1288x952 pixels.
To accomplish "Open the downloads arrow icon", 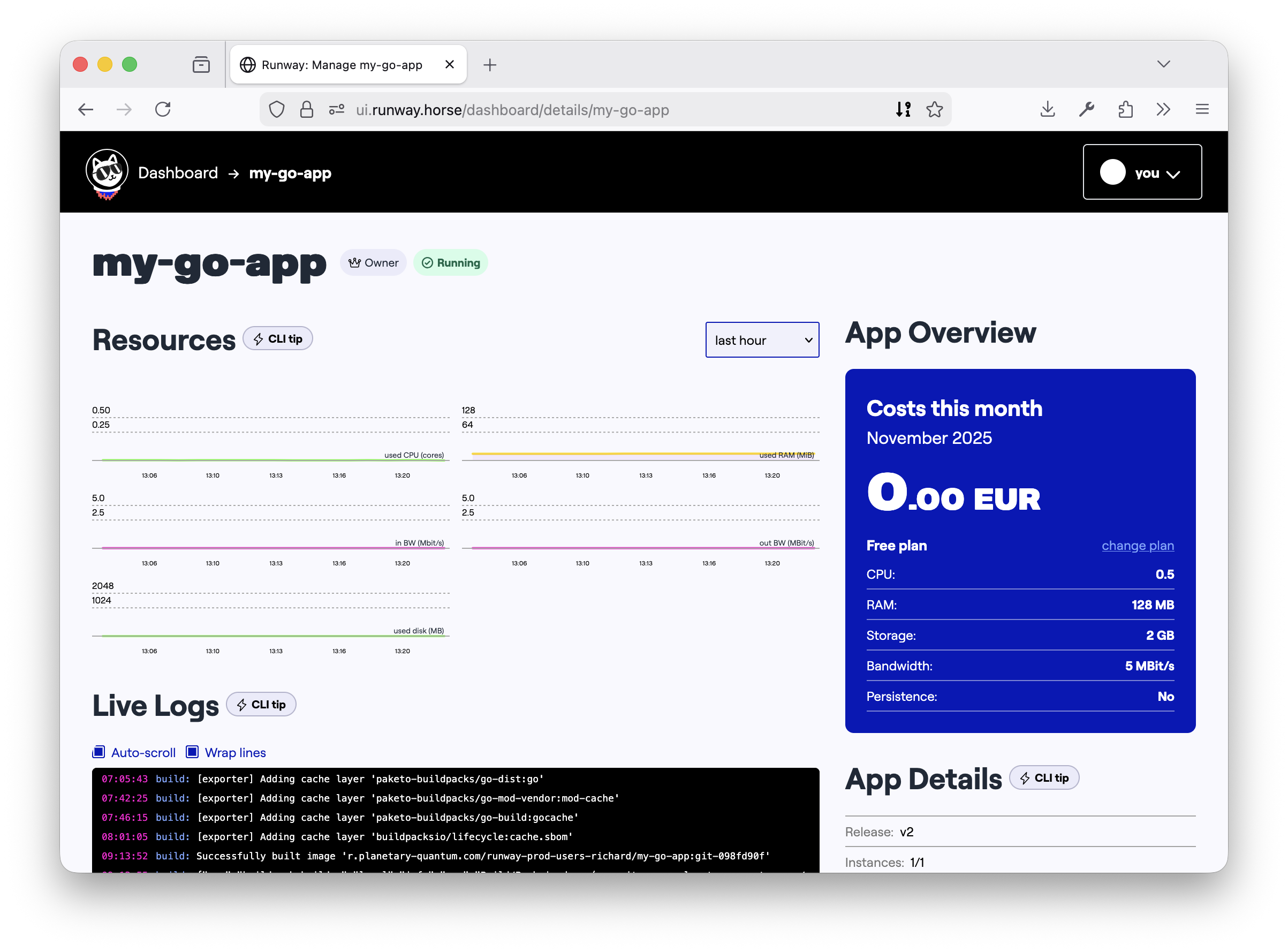I will coord(1047,109).
